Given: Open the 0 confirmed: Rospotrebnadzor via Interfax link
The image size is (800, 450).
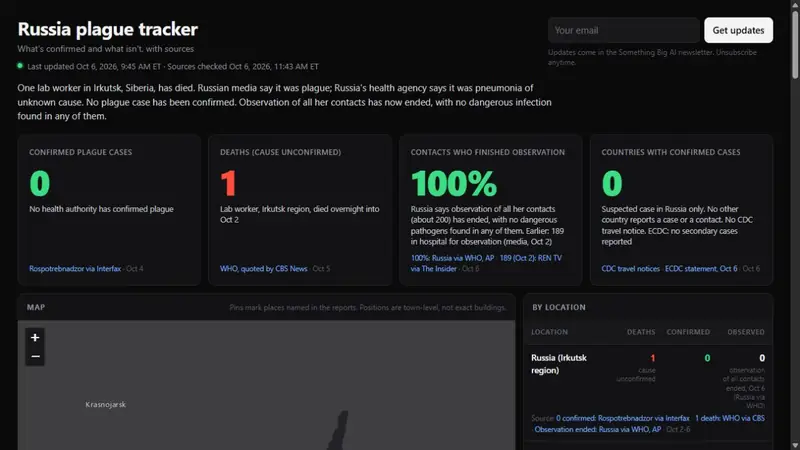Looking at the screenshot, I should (x=622, y=418).
